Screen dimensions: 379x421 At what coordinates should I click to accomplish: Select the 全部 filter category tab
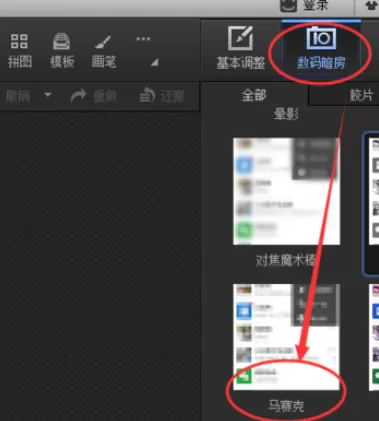pos(254,95)
